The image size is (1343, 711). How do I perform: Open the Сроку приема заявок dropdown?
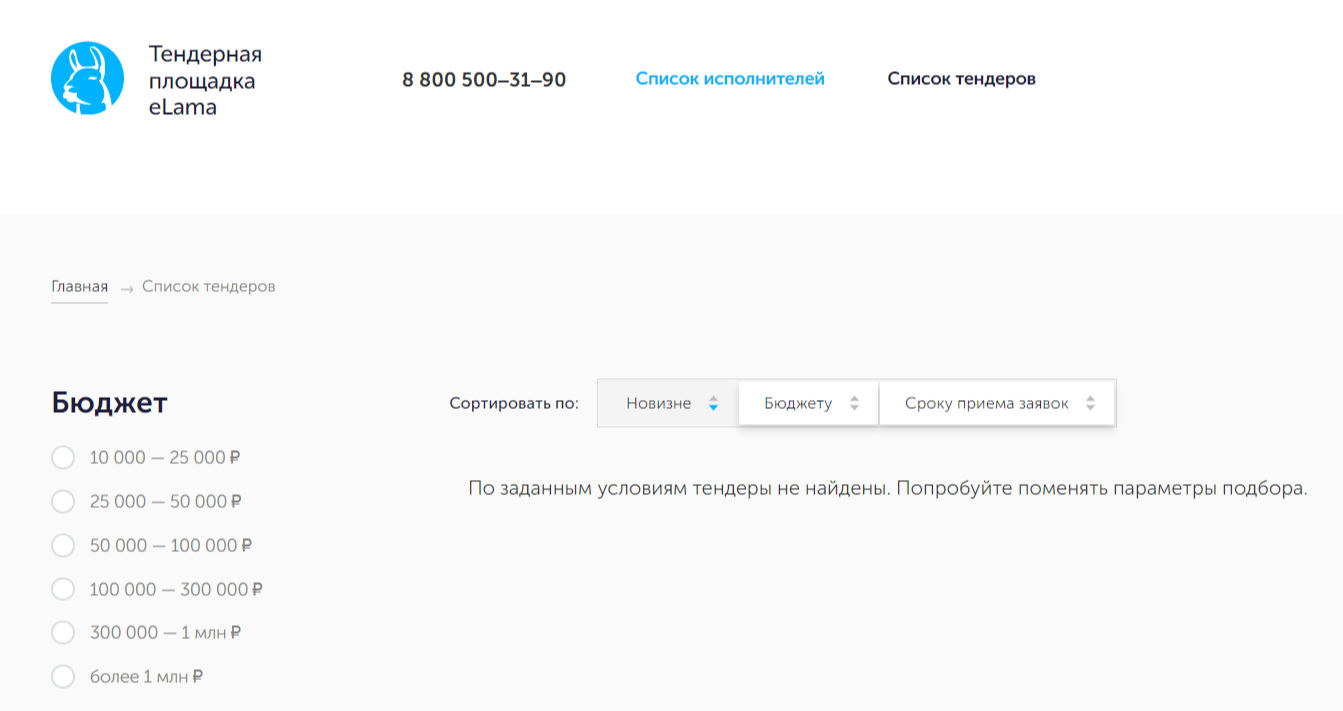coord(985,403)
